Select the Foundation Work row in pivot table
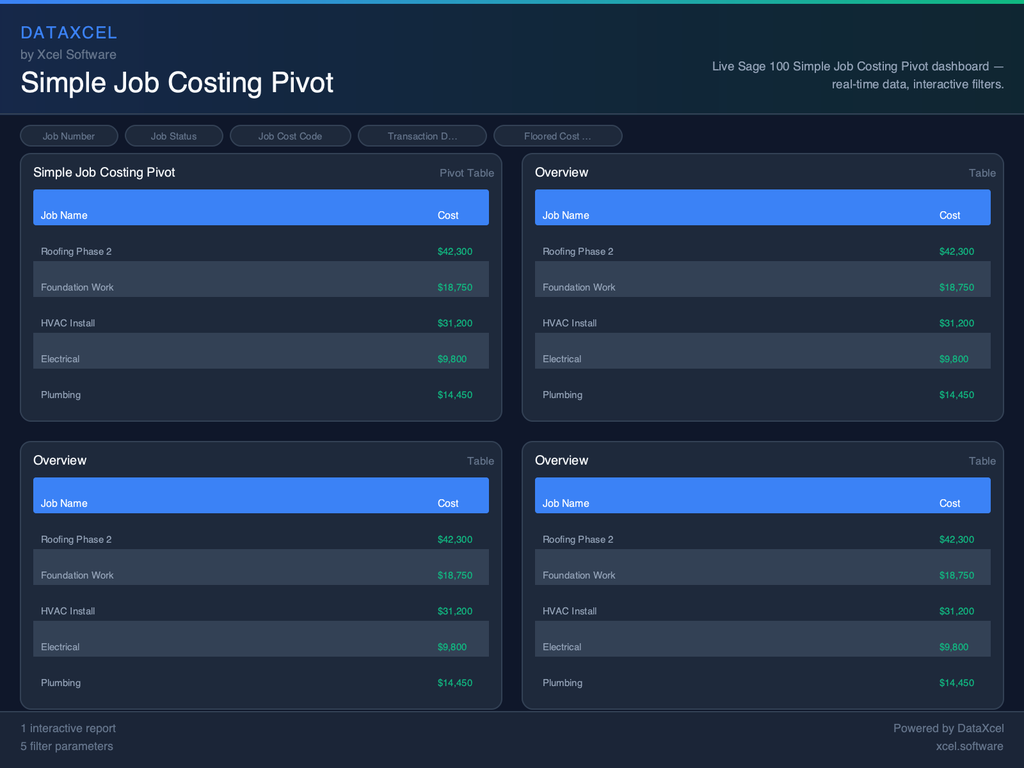 [260, 287]
